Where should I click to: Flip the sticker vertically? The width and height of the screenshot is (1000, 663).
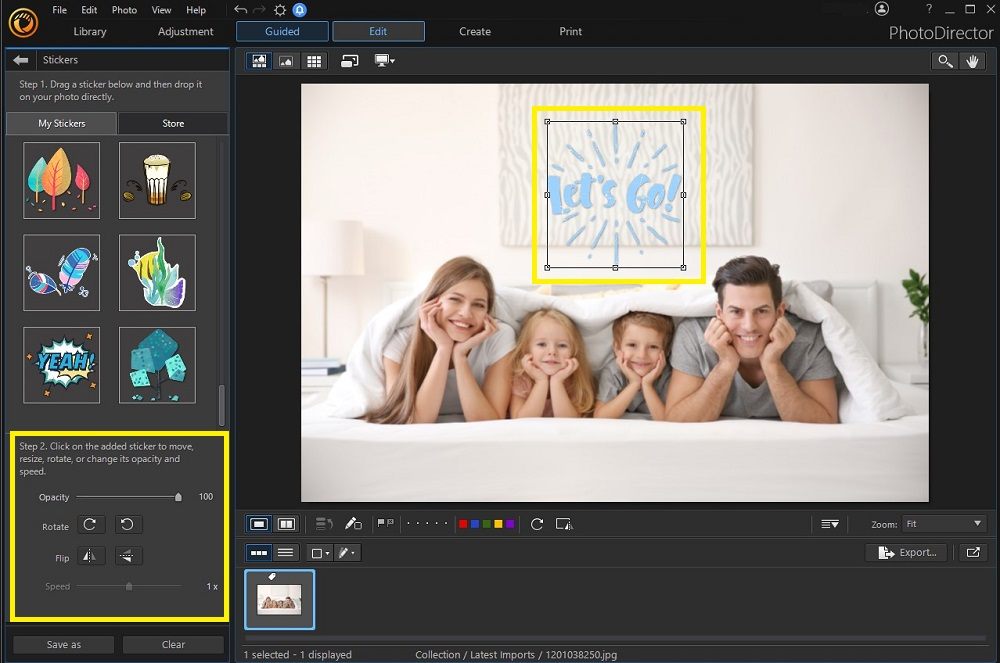[127, 556]
